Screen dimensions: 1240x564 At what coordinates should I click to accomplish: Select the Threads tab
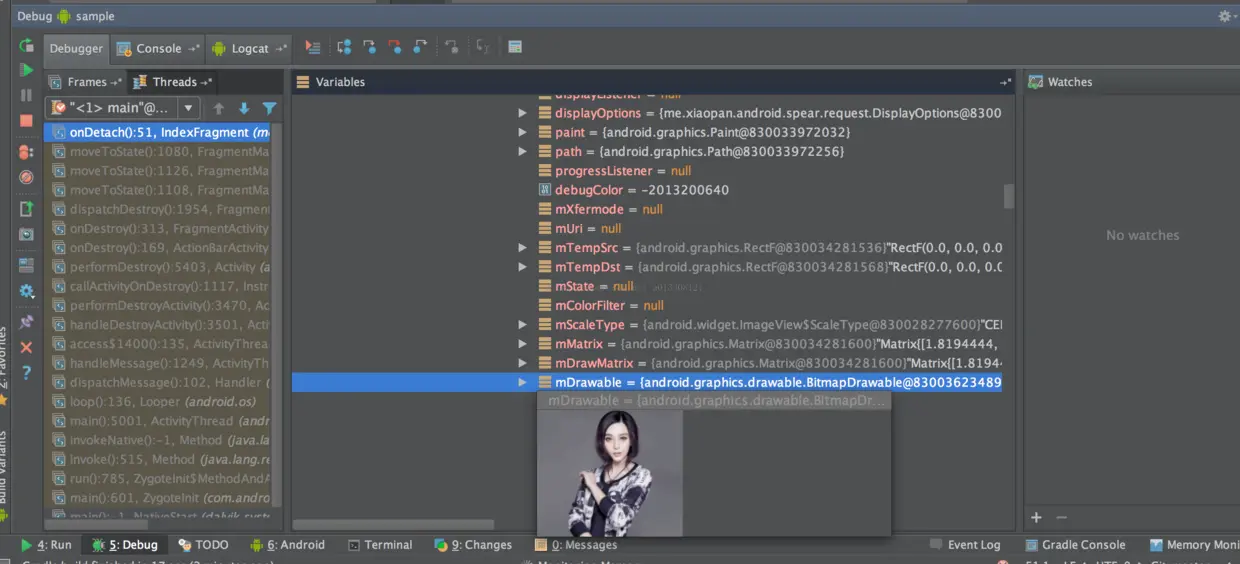[x=174, y=82]
